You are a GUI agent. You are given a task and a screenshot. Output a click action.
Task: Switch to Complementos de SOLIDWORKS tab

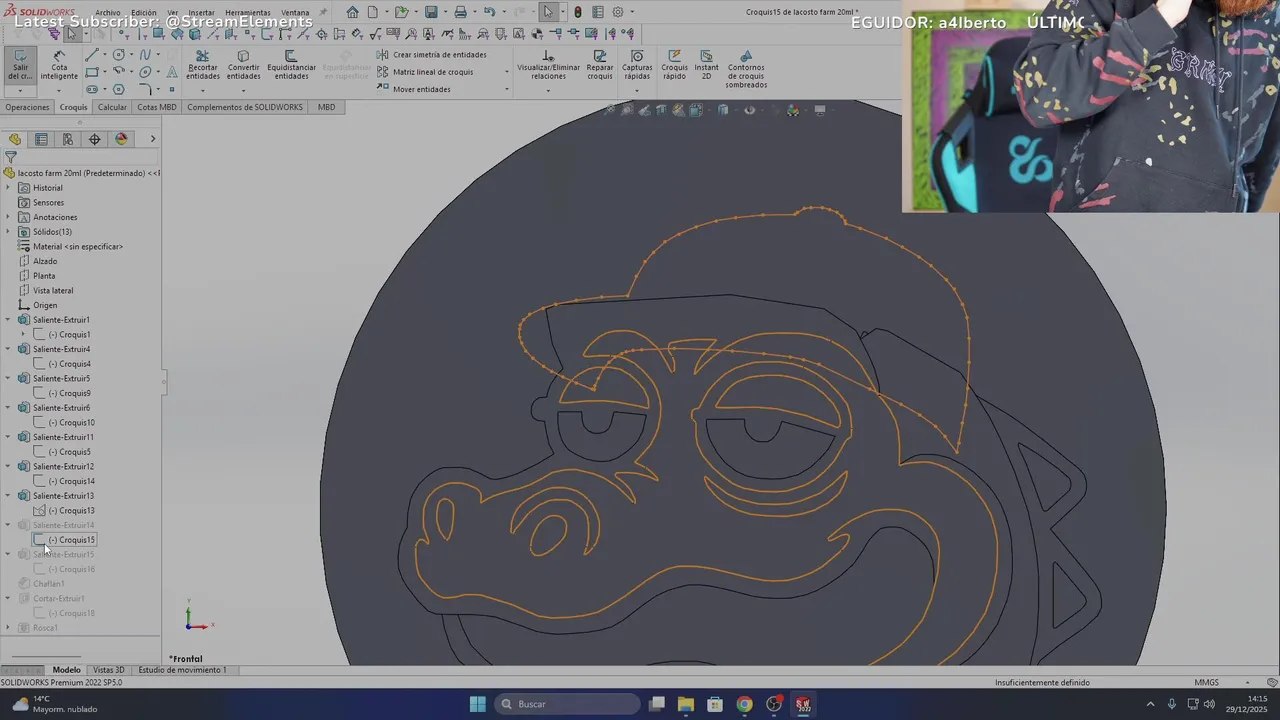point(245,107)
